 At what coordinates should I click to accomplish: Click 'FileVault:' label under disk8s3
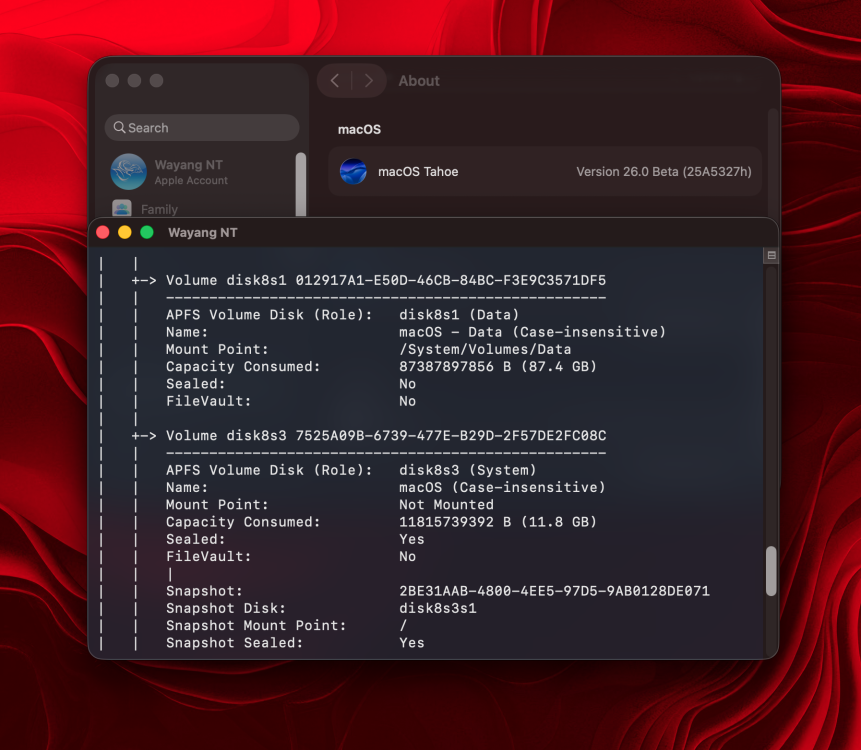(209, 557)
